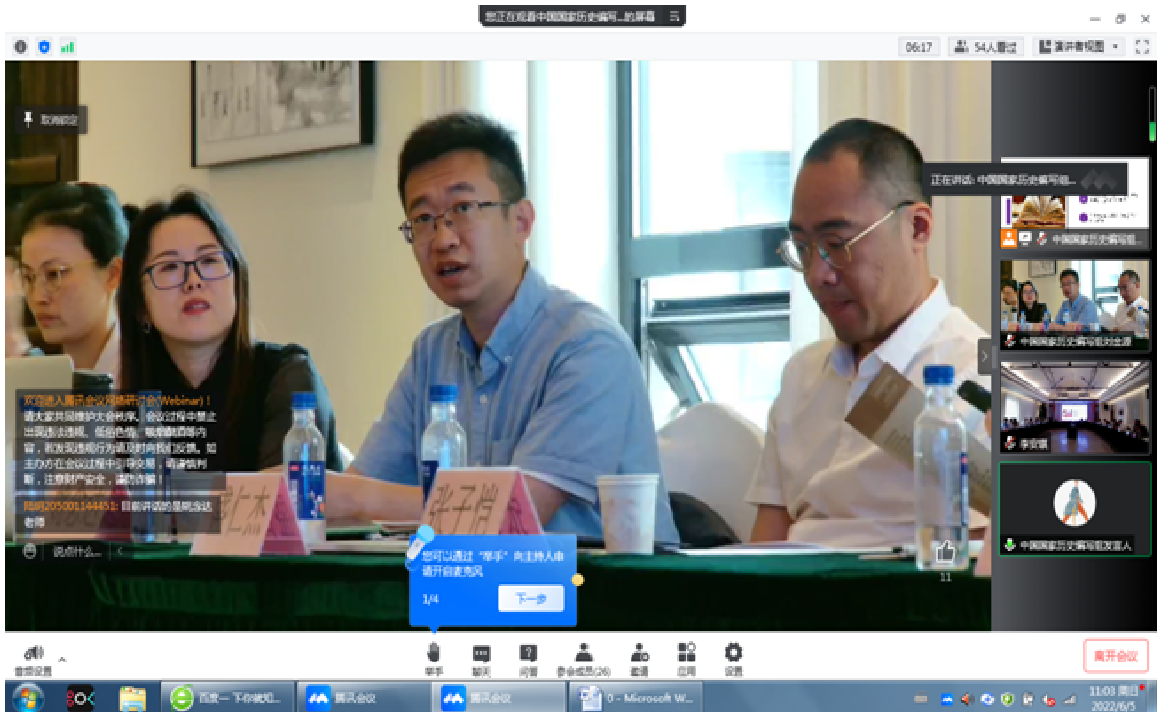Click the muted mic icon on the conference room thumbnail
The height and width of the screenshot is (712, 1168).
(x=1010, y=443)
